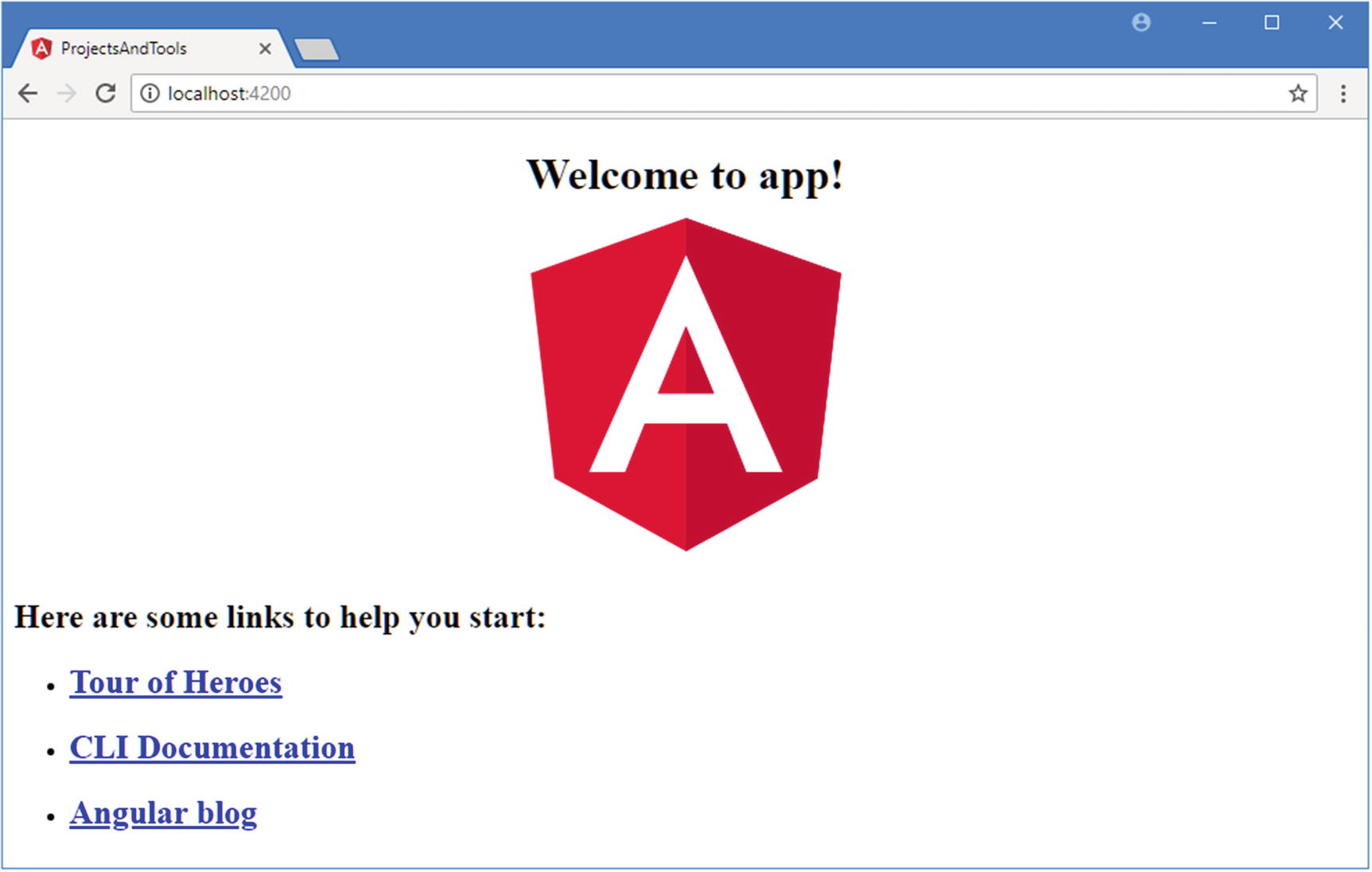
Task: Go back using the browser back arrow
Action: (28, 94)
